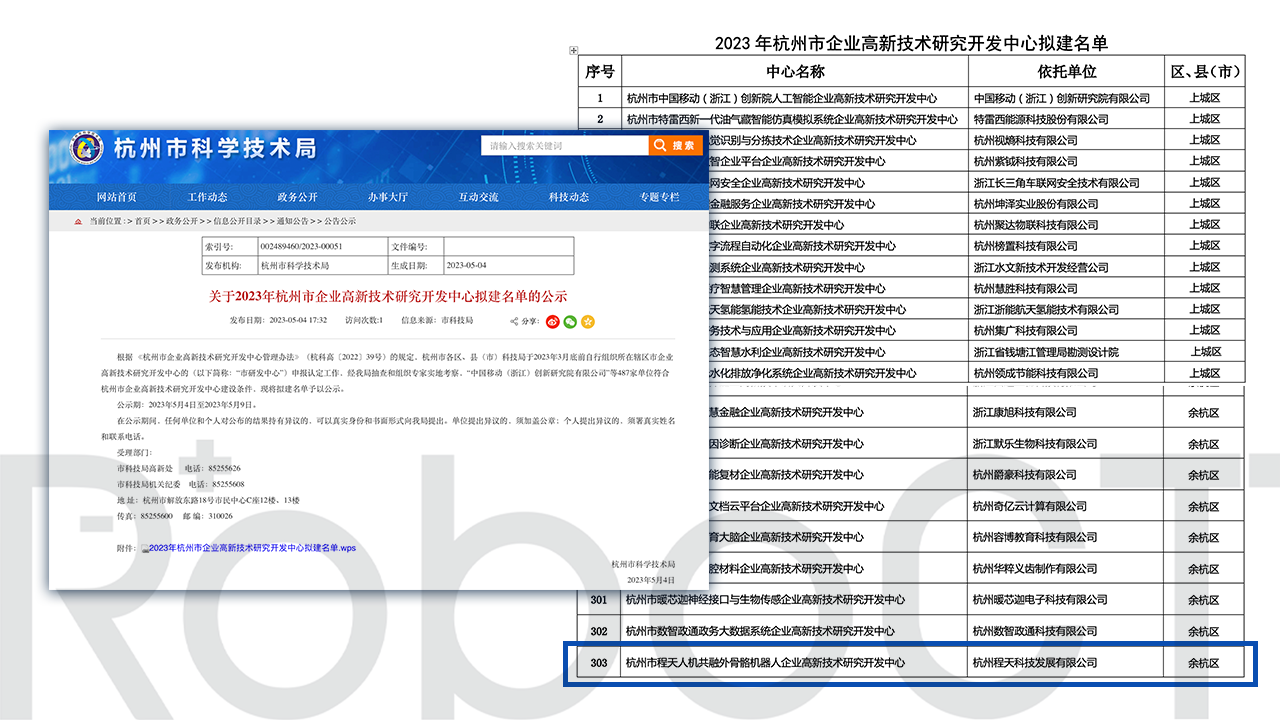
Task: Select the magnifier icon in the search button
Action: [658, 145]
